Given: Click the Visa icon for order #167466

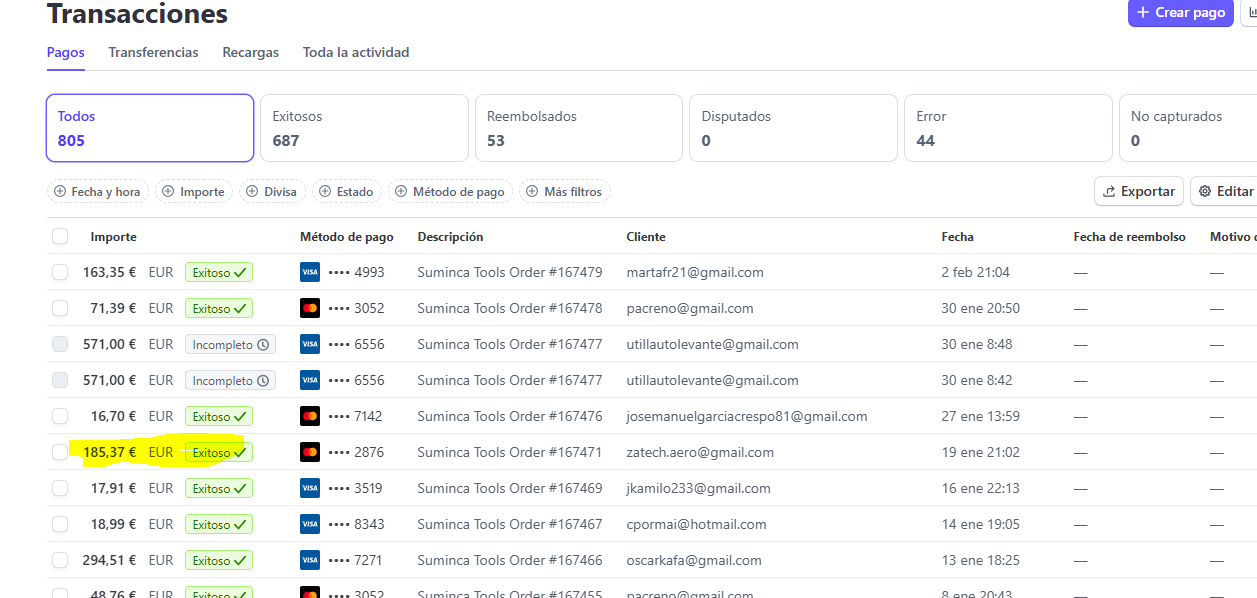Looking at the screenshot, I should [310, 560].
